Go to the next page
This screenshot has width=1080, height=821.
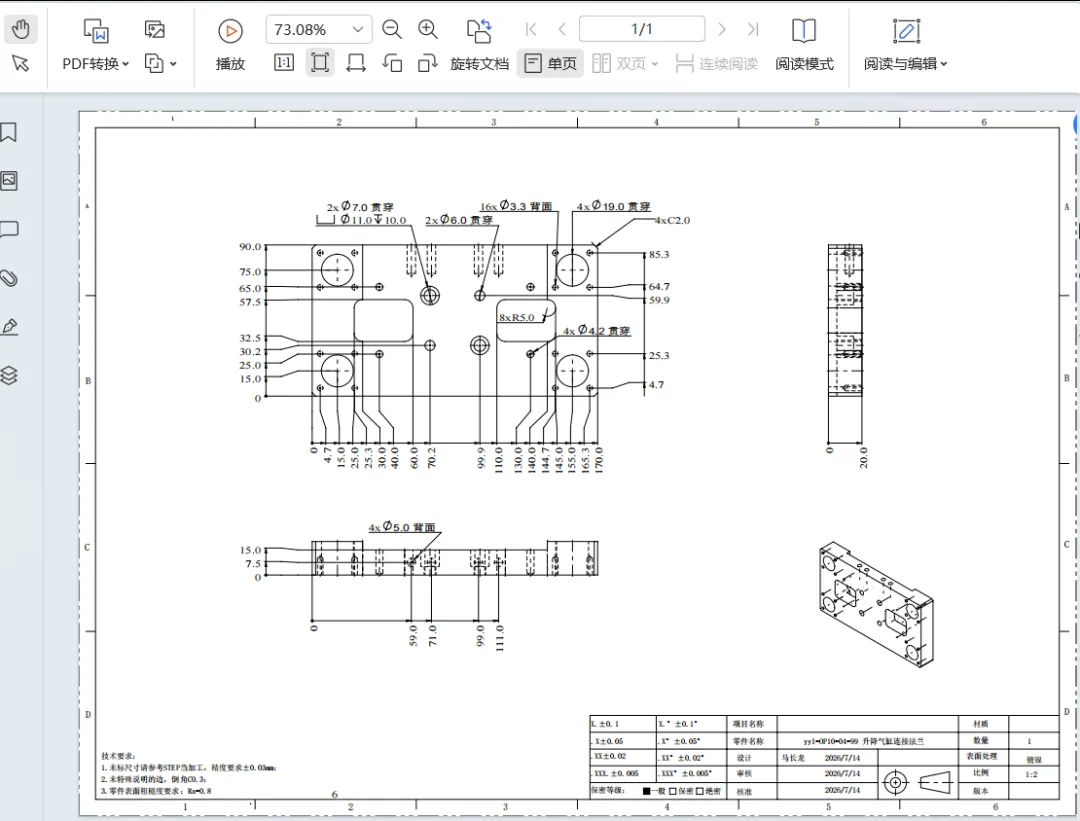(x=722, y=29)
